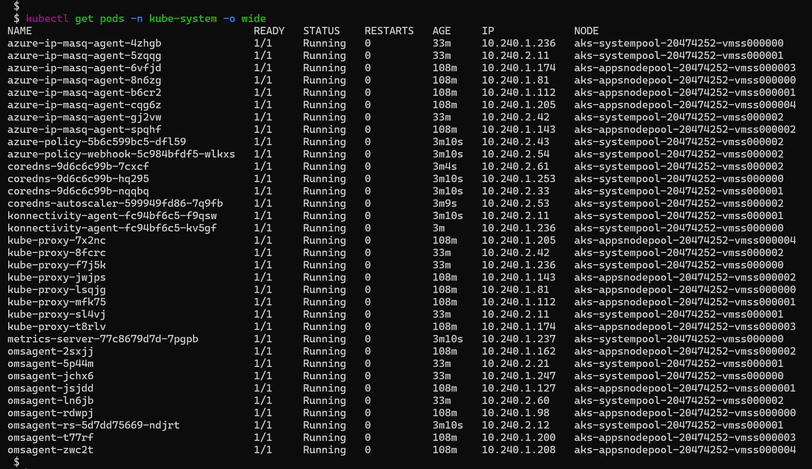Select pod name omsagent-rdwpj
Screen dimensions: 812x469
click(50, 413)
